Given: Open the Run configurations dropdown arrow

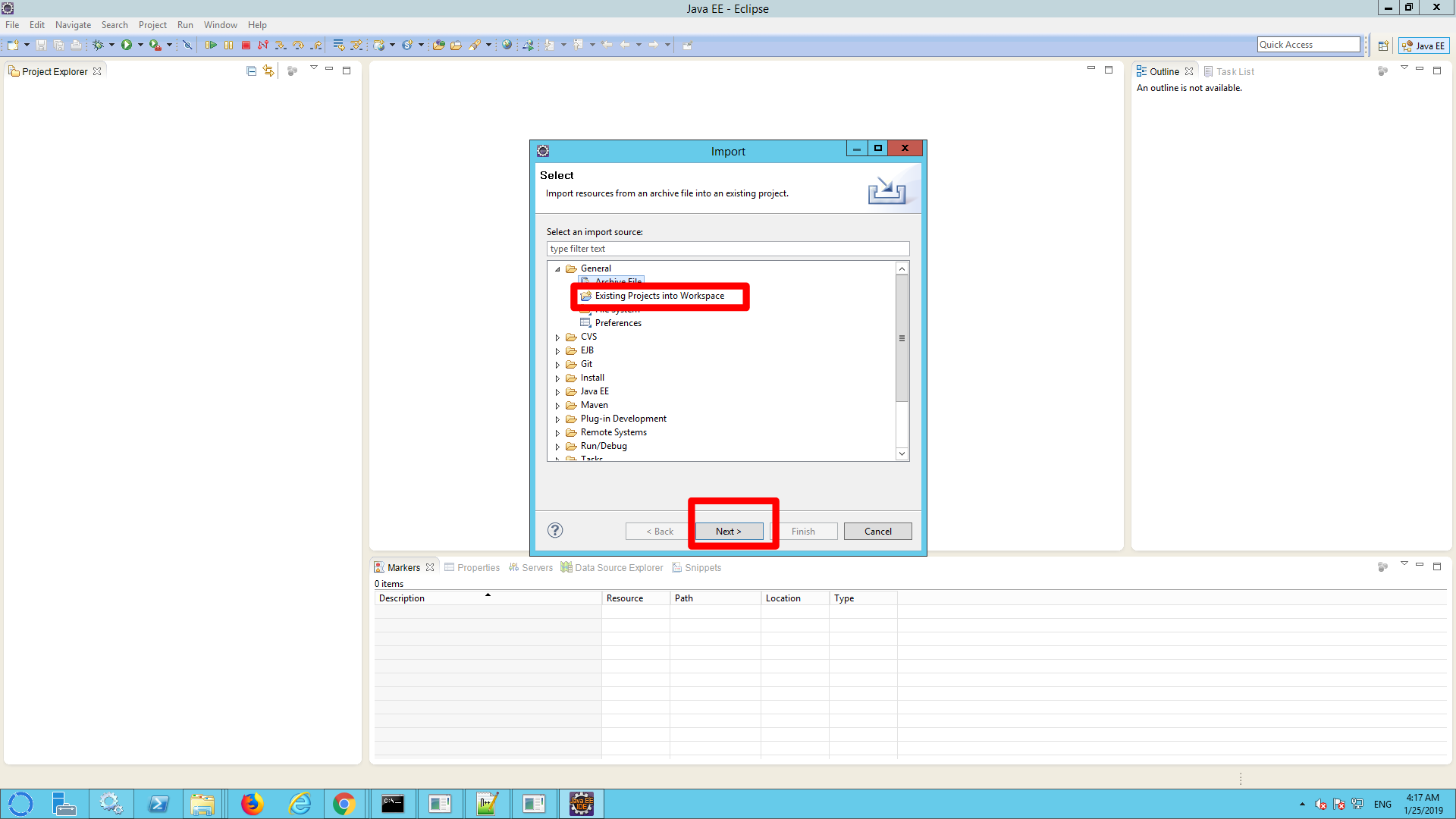Looking at the screenshot, I should tap(140, 45).
